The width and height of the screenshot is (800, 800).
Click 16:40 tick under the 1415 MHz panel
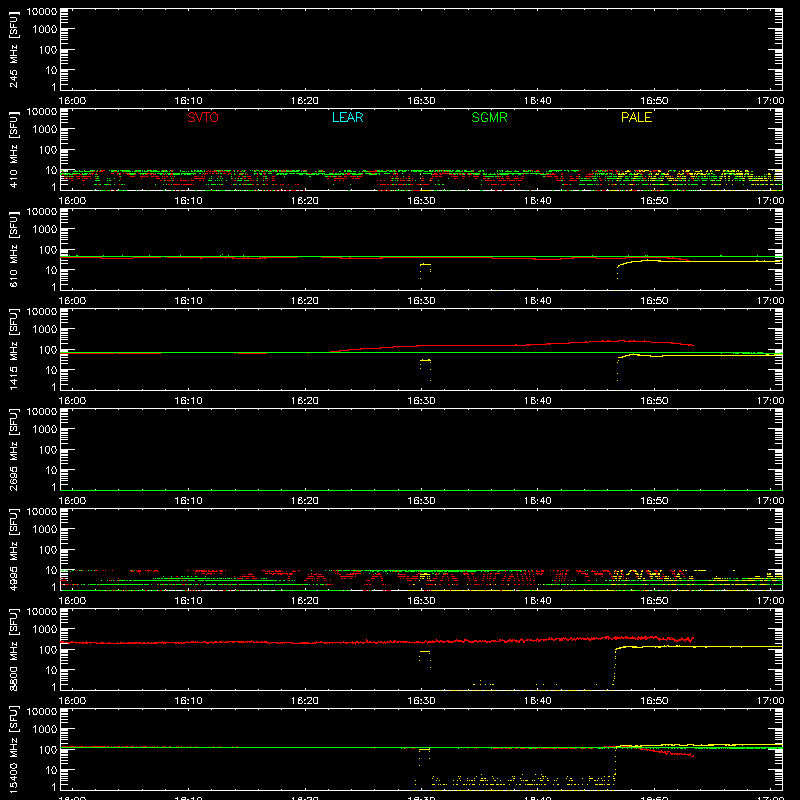tap(538, 401)
